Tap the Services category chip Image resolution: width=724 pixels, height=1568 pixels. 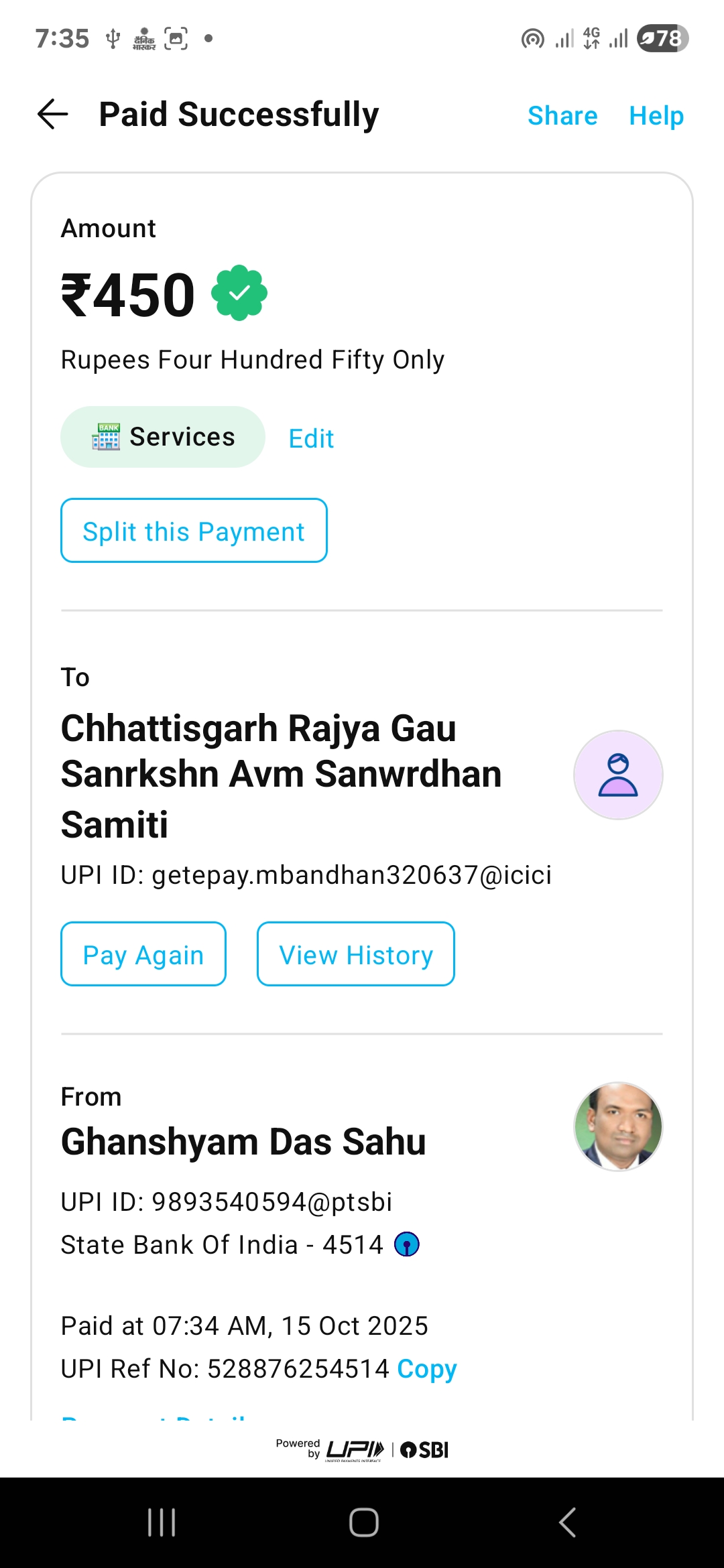[x=163, y=437]
